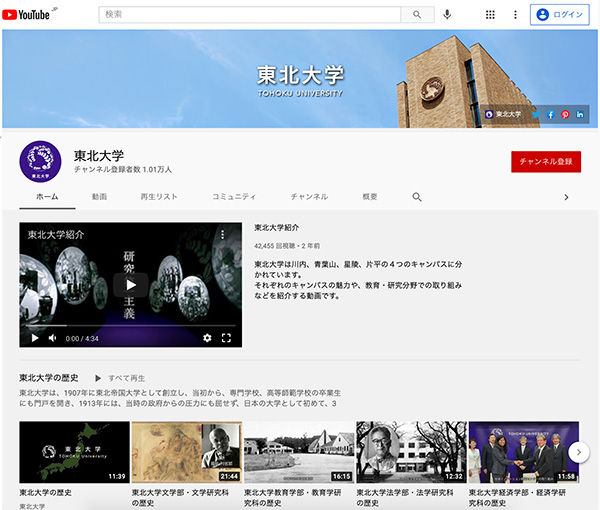Viewport: 600px width, 510px height.
Task: Click 東北大学の歴史 first video title
Action: click(x=46, y=493)
